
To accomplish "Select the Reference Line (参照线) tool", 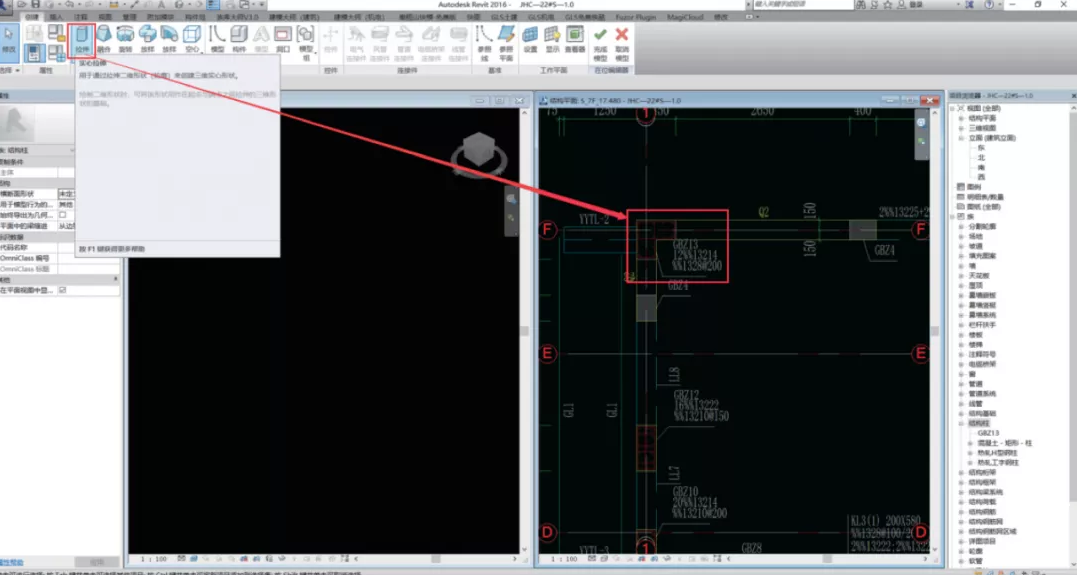I will tap(484, 43).
